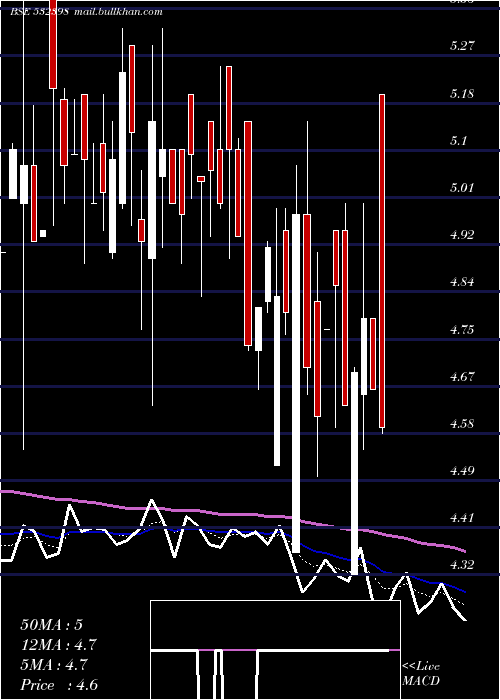The height and width of the screenshot is (700, 500).
Task: Click the MACD inset chart panel
Action: click(275, 650)
